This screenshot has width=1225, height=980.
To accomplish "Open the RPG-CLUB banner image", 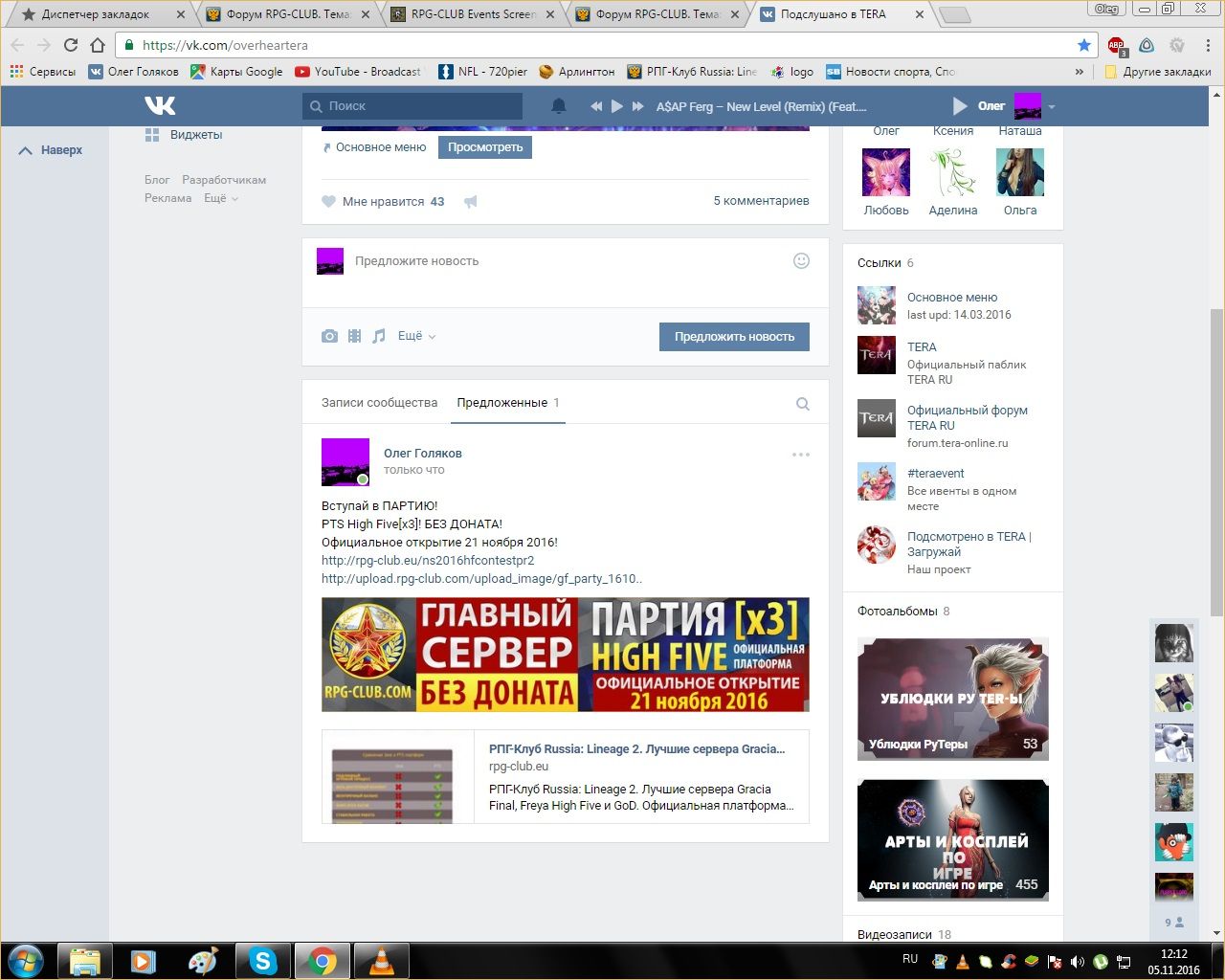I will [x=566, y=655].
